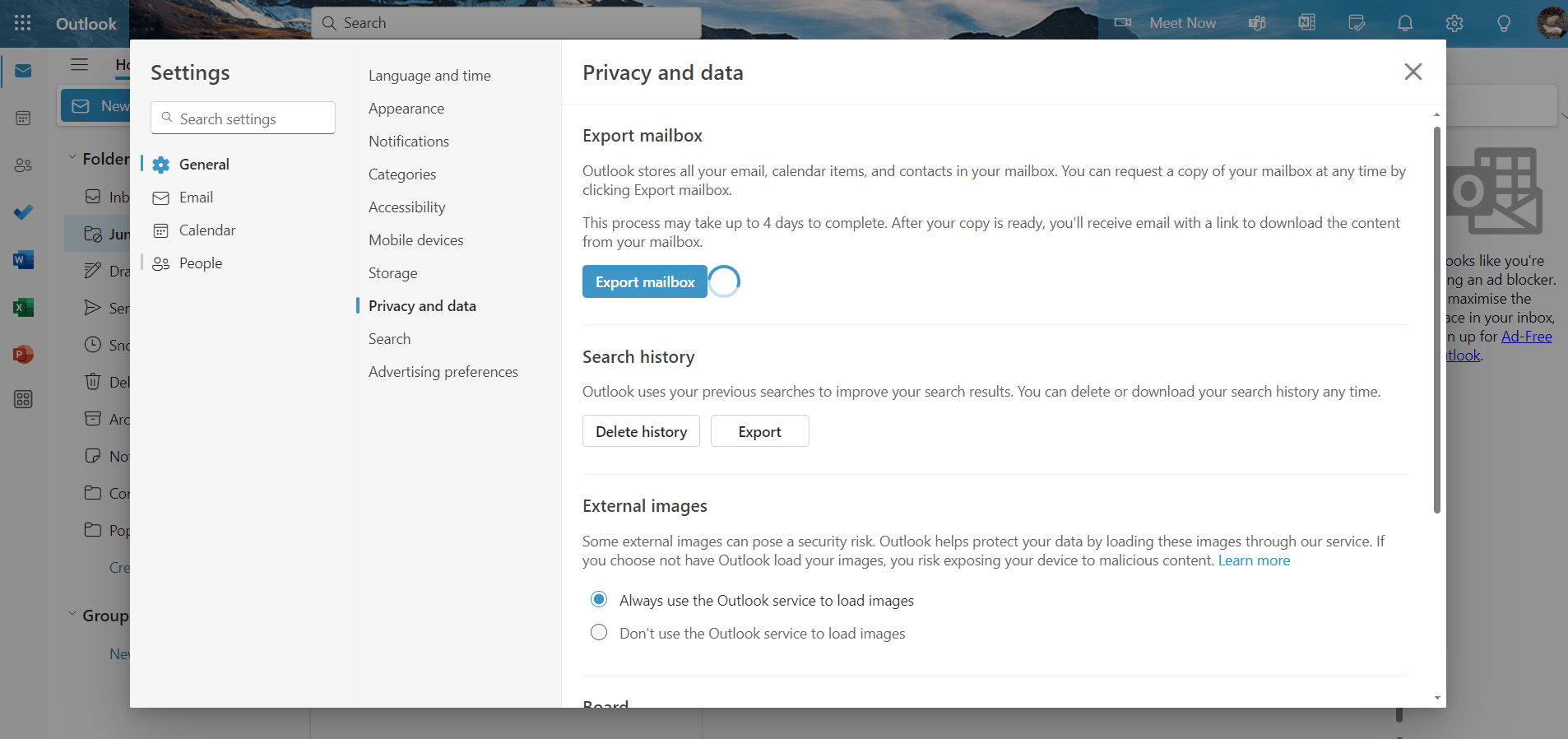Collapse the Folders section chevron
The width and height of the screenshot is (1568, 739).
[x=72, y=157]
